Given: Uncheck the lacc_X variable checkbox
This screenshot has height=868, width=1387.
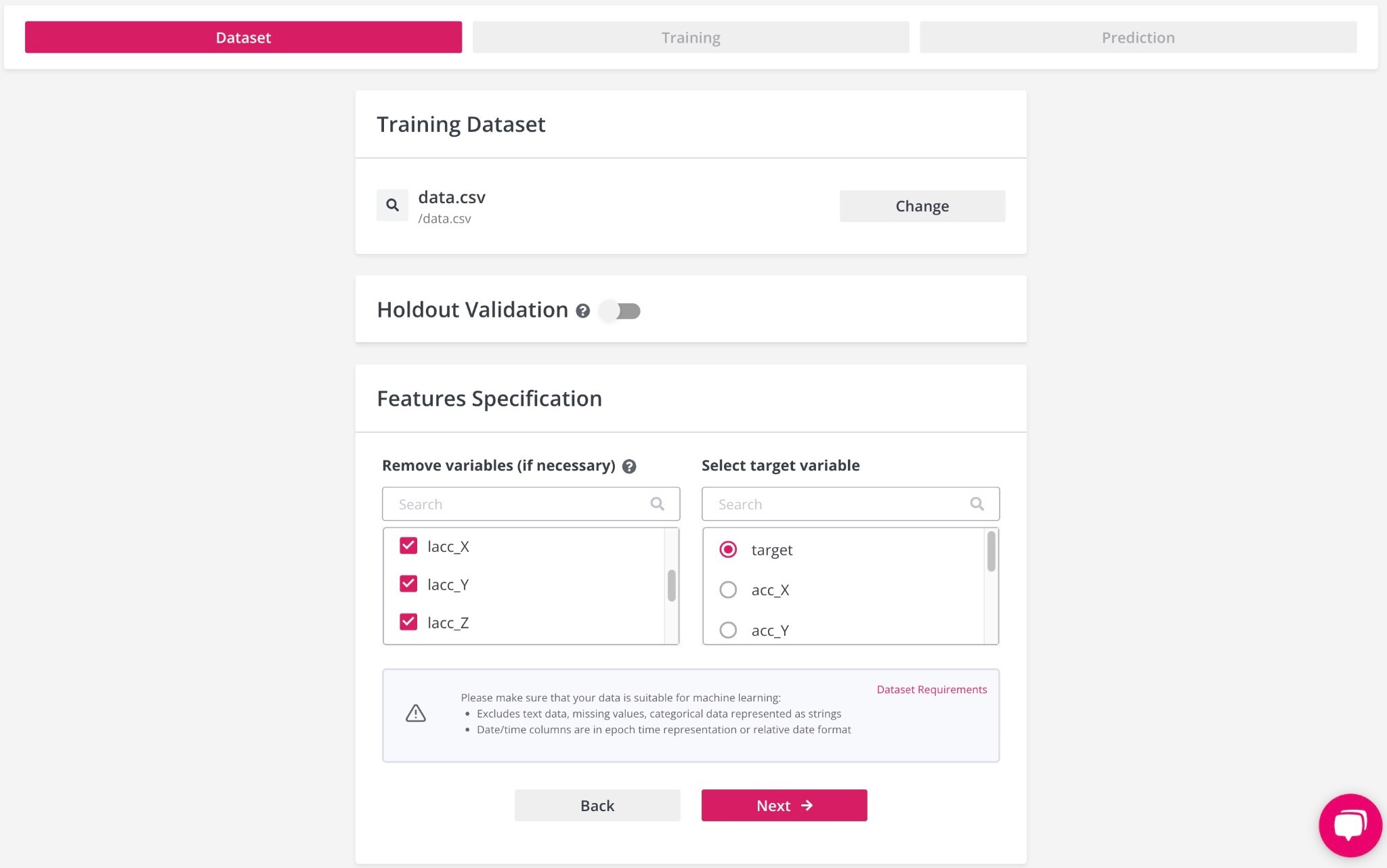Looking at the screenshot, I should tap(408, 546).
